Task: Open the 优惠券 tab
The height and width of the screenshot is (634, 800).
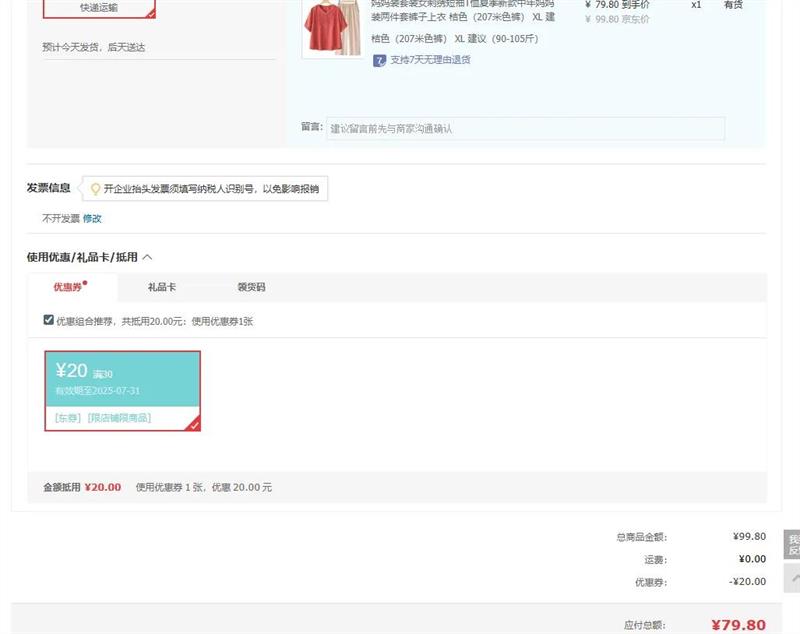Action: [69, 287]
